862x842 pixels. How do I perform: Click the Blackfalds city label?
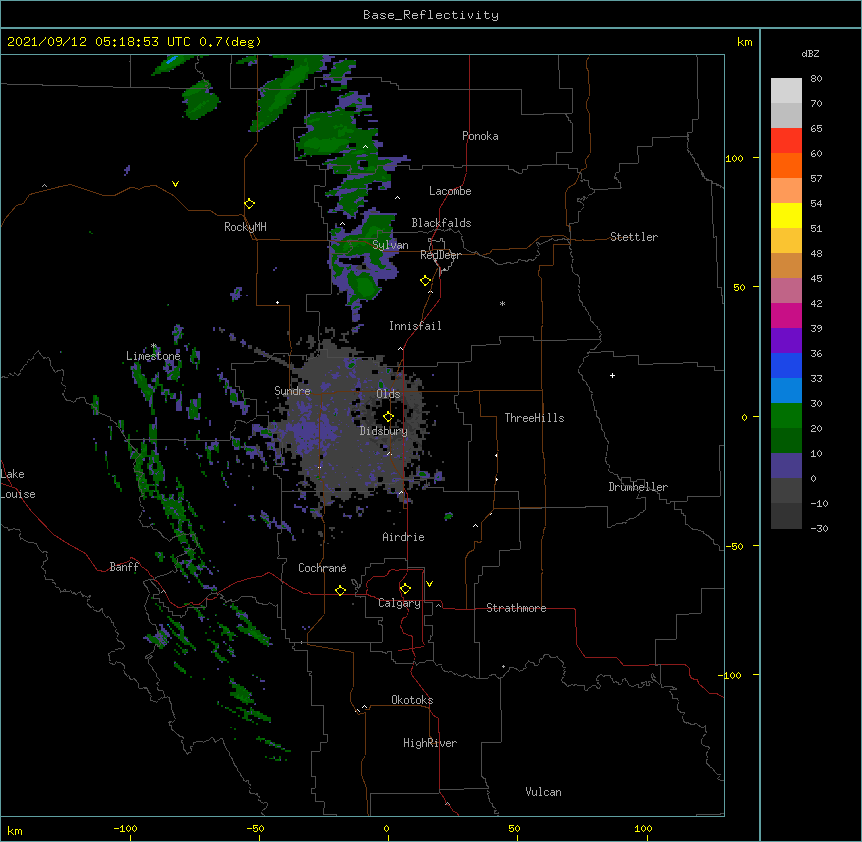point(441,223)
